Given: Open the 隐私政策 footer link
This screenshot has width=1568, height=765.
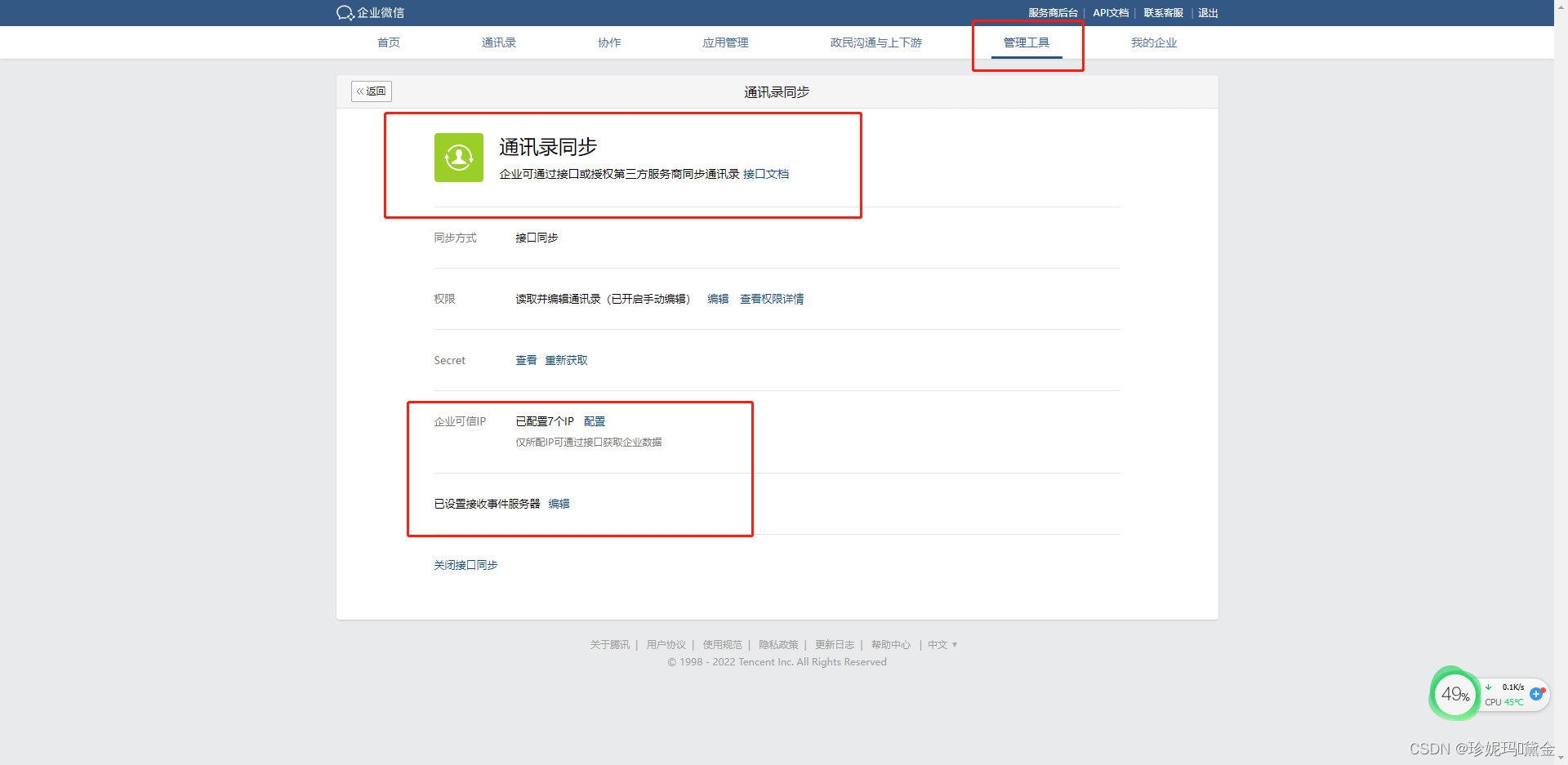Looking at the screenshot, I should point(778,645).
